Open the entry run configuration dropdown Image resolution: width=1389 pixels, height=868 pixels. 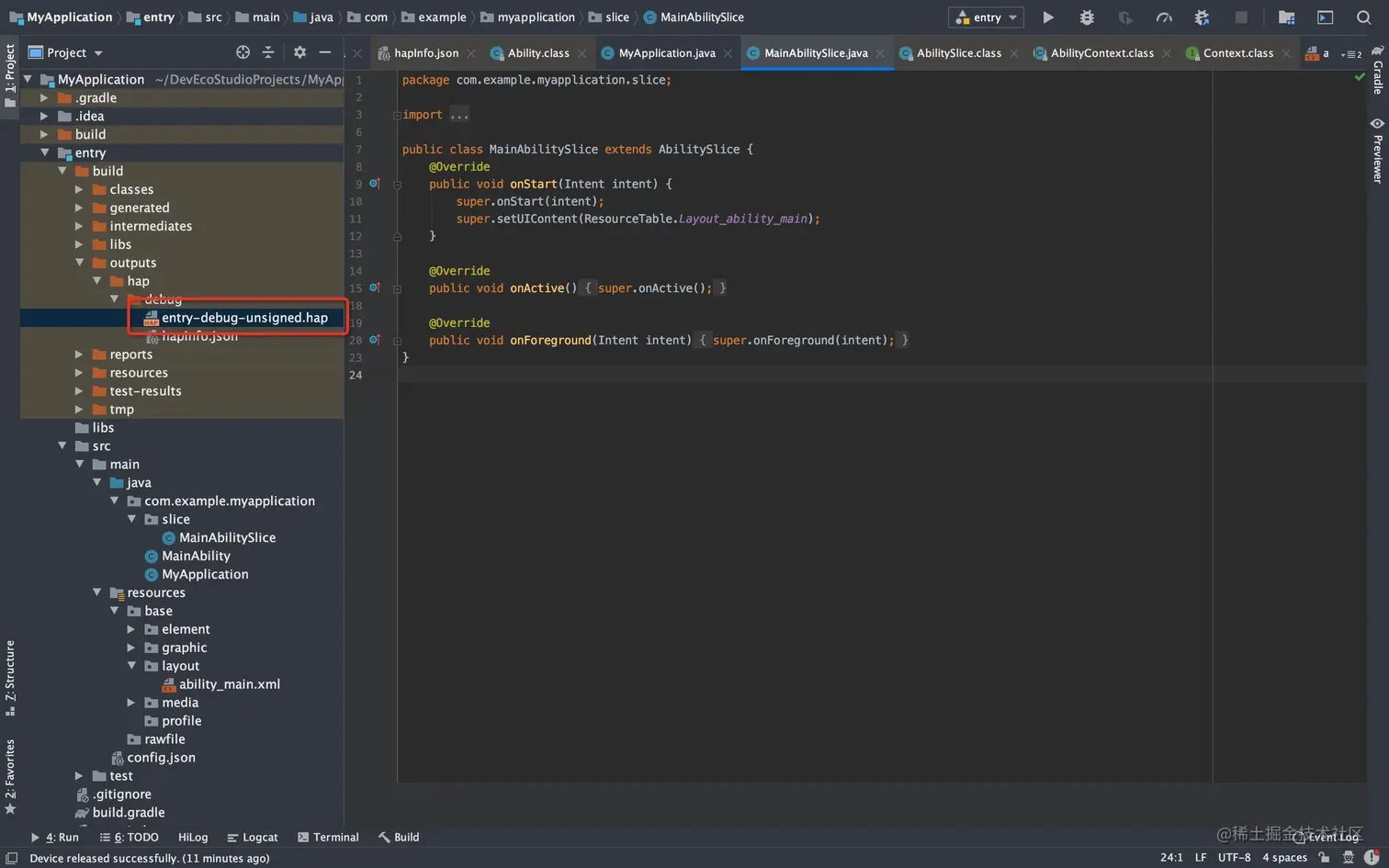(x=987, y=17)
